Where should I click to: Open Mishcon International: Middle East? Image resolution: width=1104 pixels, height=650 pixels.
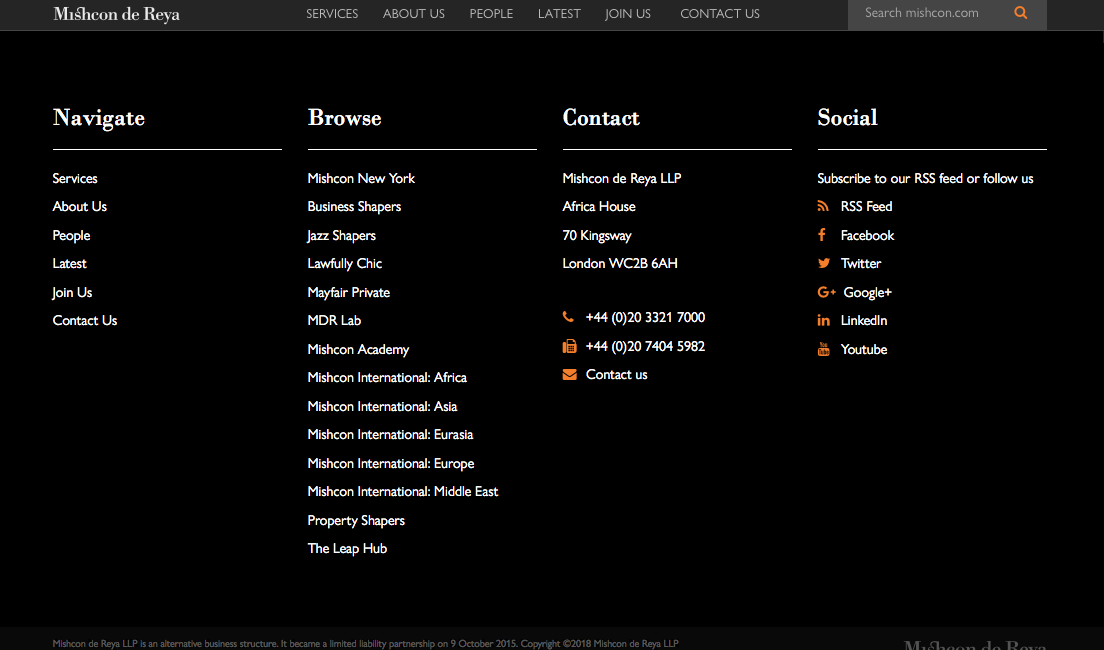pyautogui.click(x=402, y=492)
